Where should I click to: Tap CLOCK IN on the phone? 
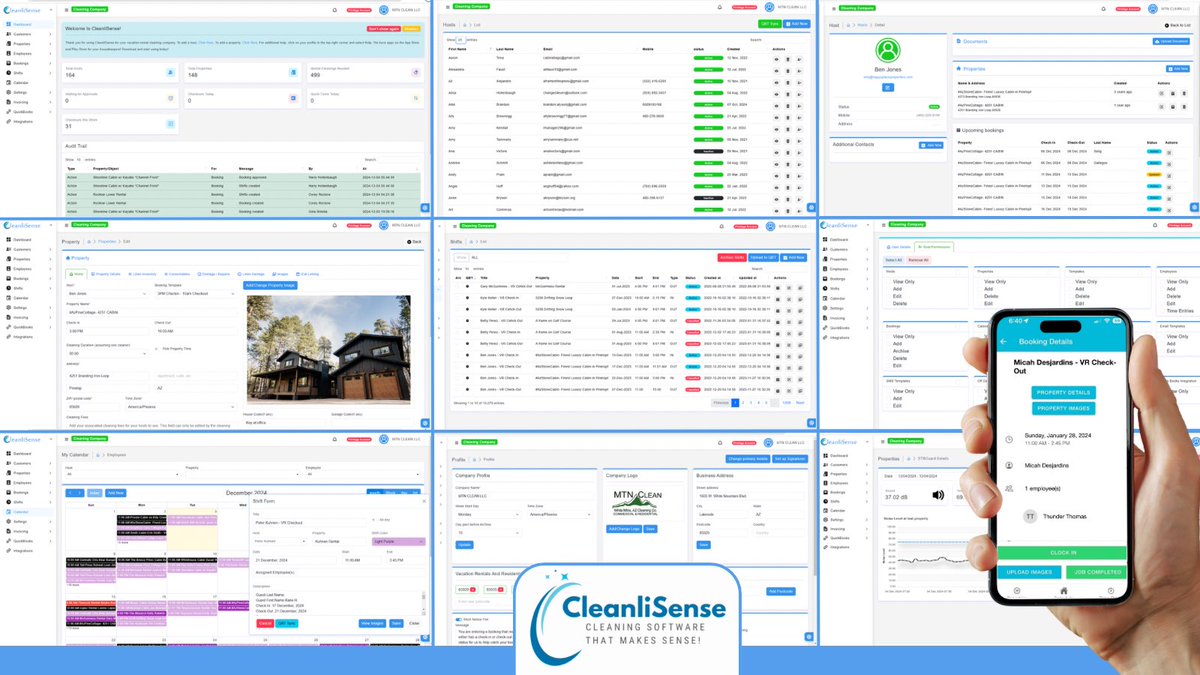tap(1062, 553)
